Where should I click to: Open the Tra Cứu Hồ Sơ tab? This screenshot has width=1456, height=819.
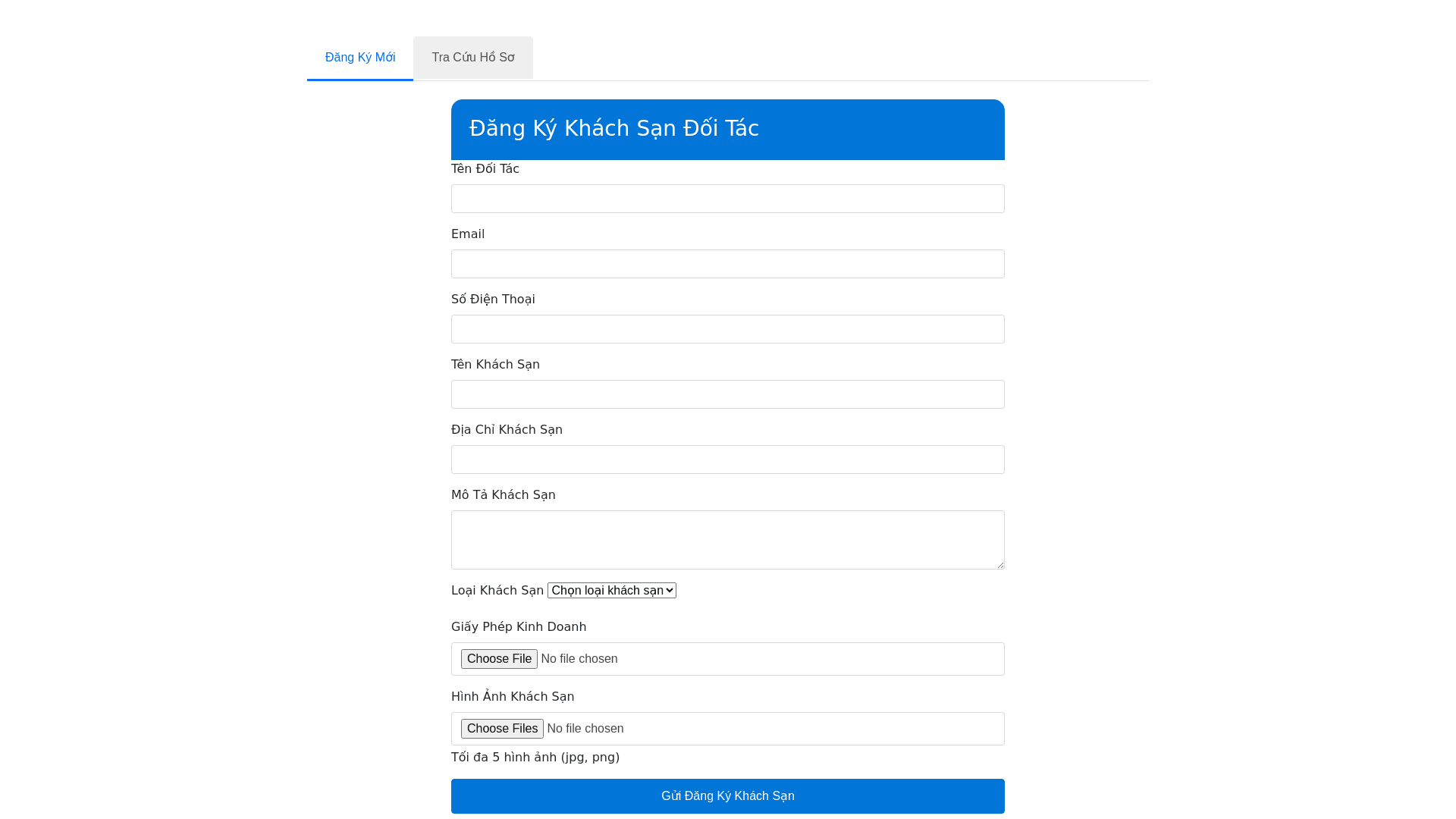472,58
